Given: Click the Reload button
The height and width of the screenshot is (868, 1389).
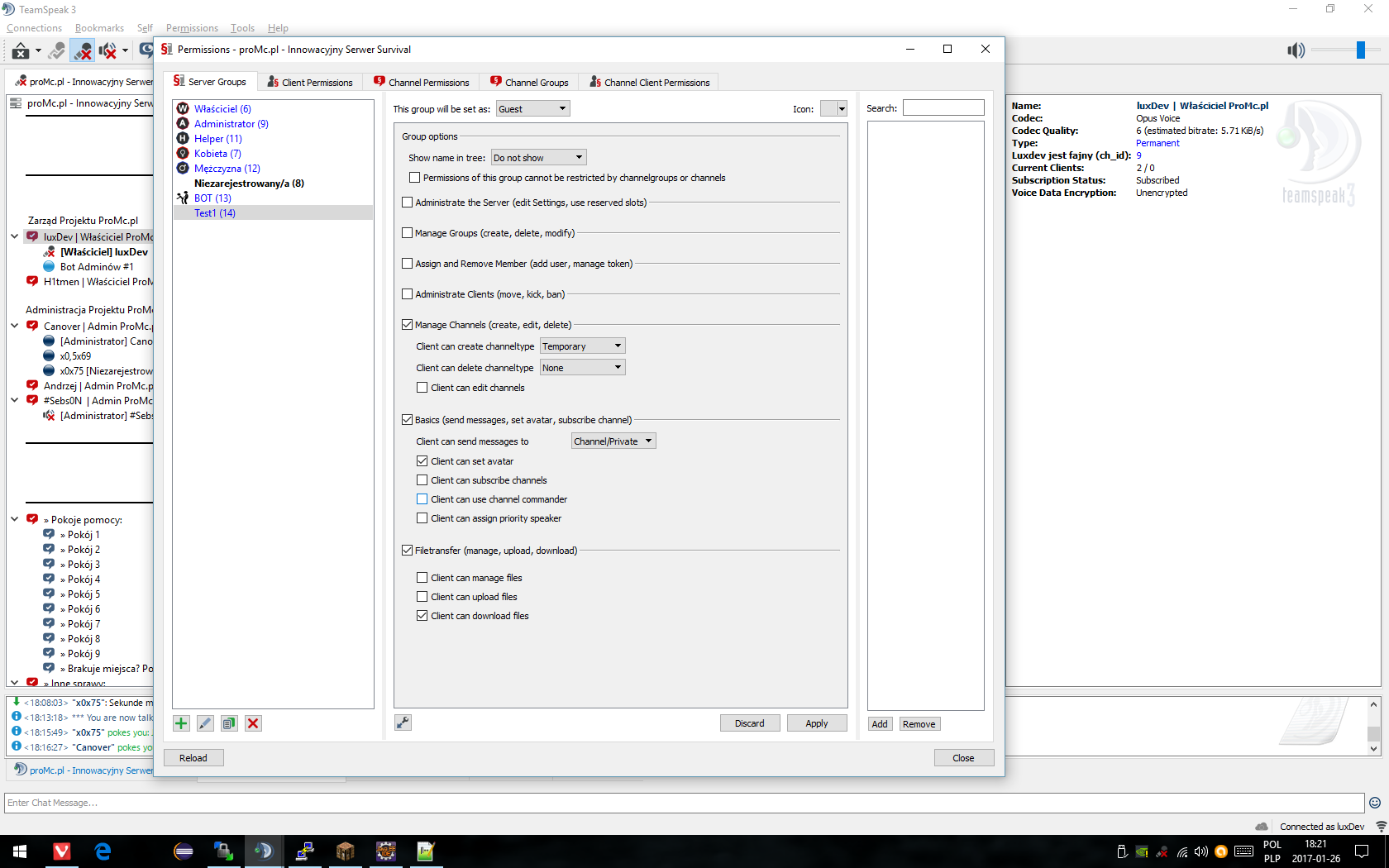Looking at the screenshot, I should (x=193, y=758).
